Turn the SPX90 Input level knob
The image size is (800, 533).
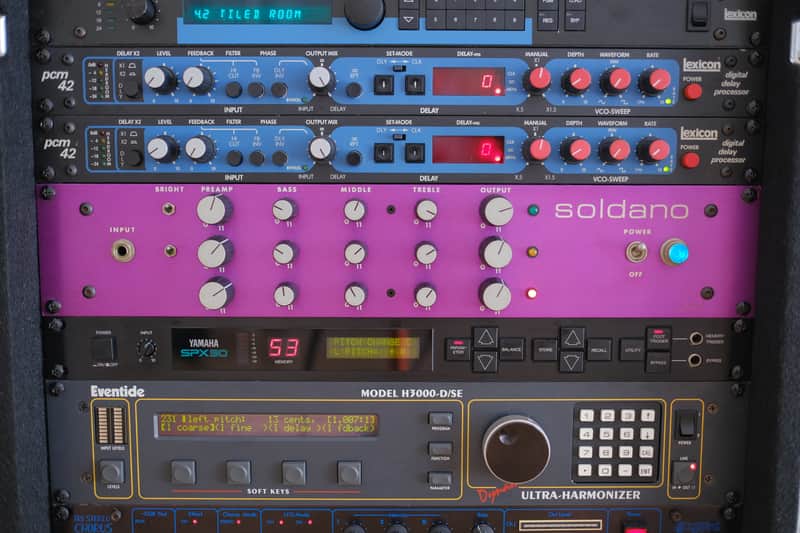tap(147, 348)
